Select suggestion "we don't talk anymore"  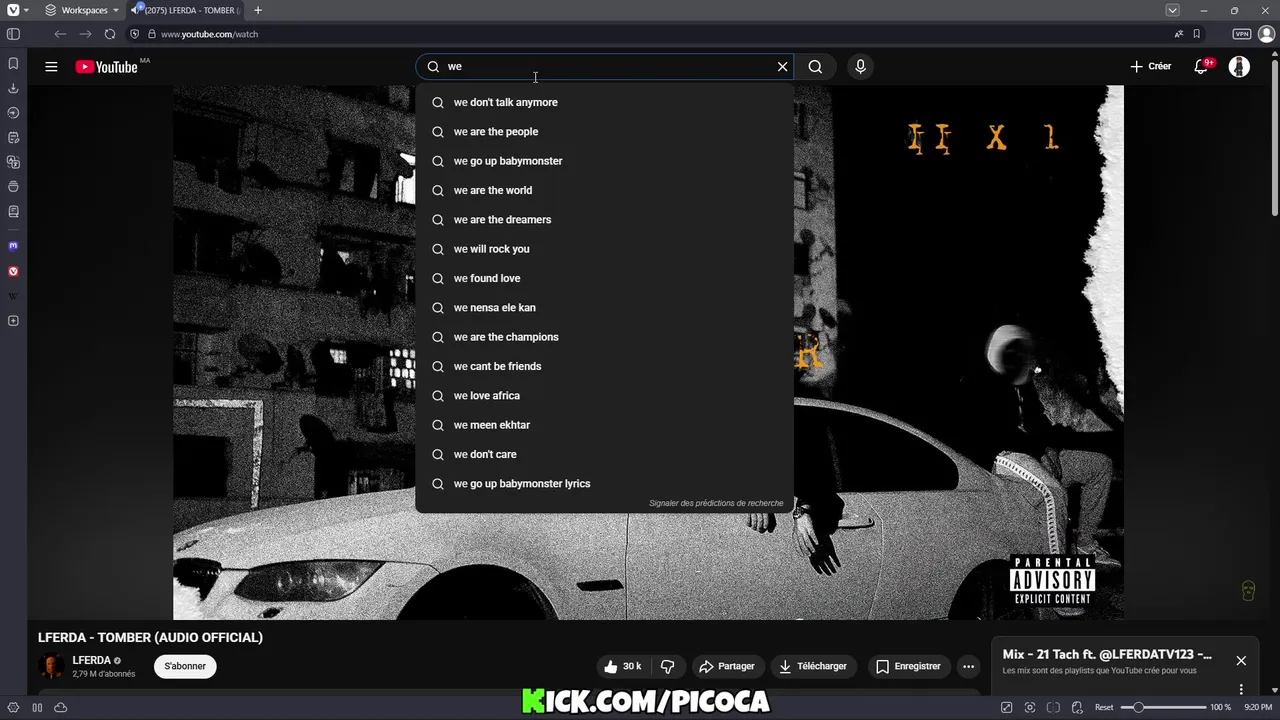[604, 102]
